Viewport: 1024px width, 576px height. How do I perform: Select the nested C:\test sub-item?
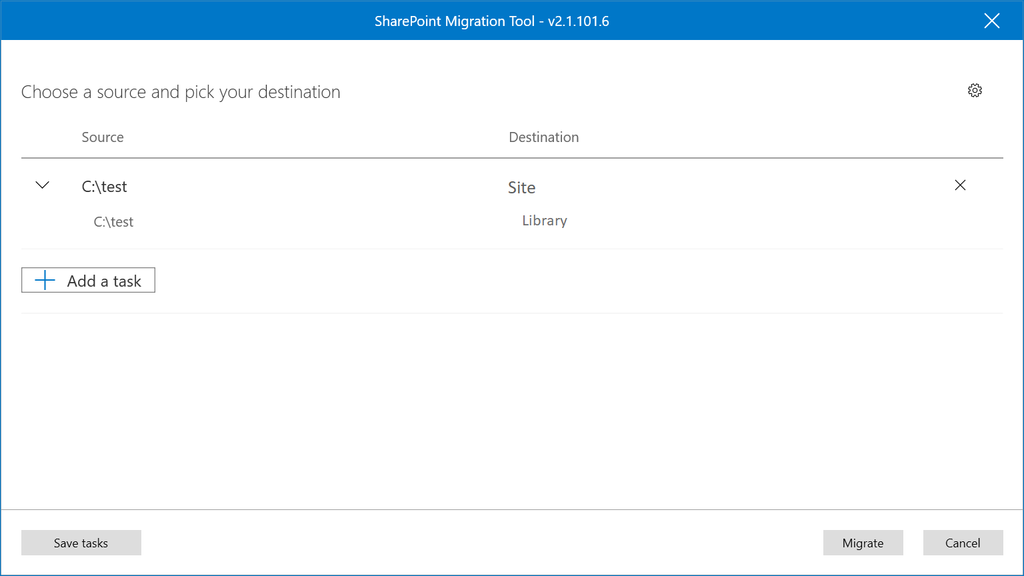(x=113, y=221)
